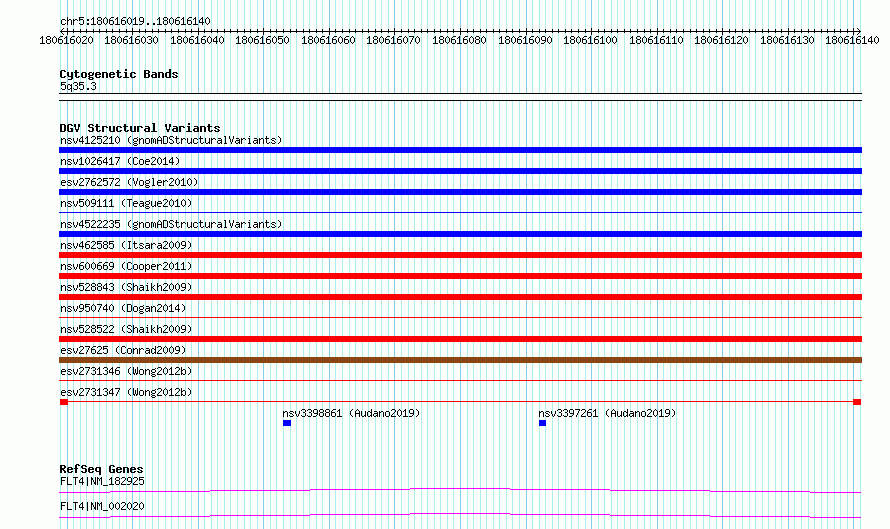
Task: Click the red bar for nsv528843
Action: pyautogui.click(x=460, y=297)
